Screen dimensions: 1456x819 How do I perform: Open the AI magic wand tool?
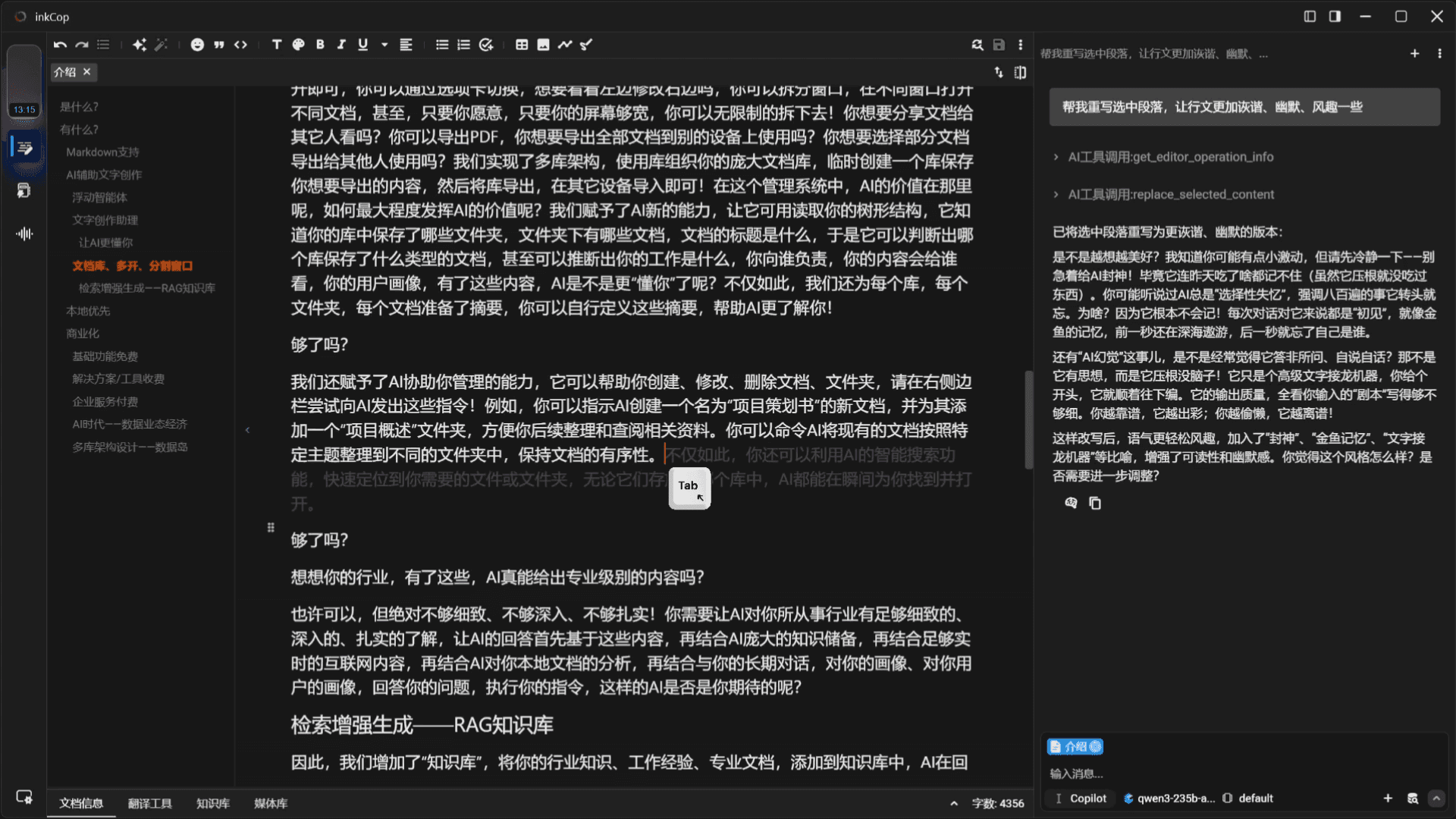[161, 45]
